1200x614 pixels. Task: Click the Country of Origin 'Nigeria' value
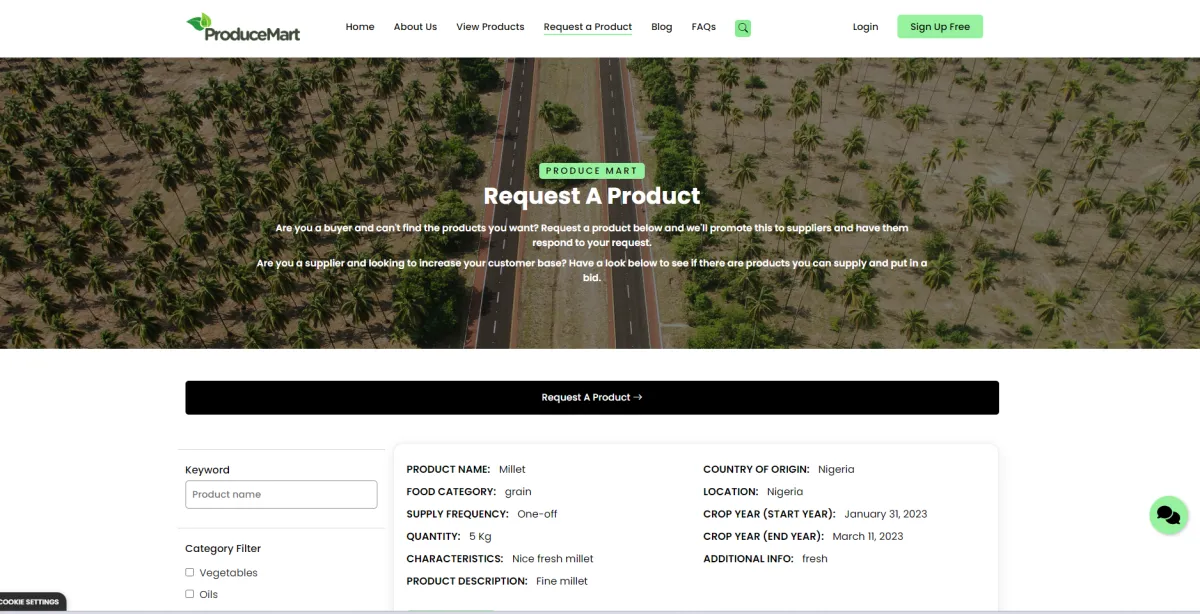(x=836, y=469)
